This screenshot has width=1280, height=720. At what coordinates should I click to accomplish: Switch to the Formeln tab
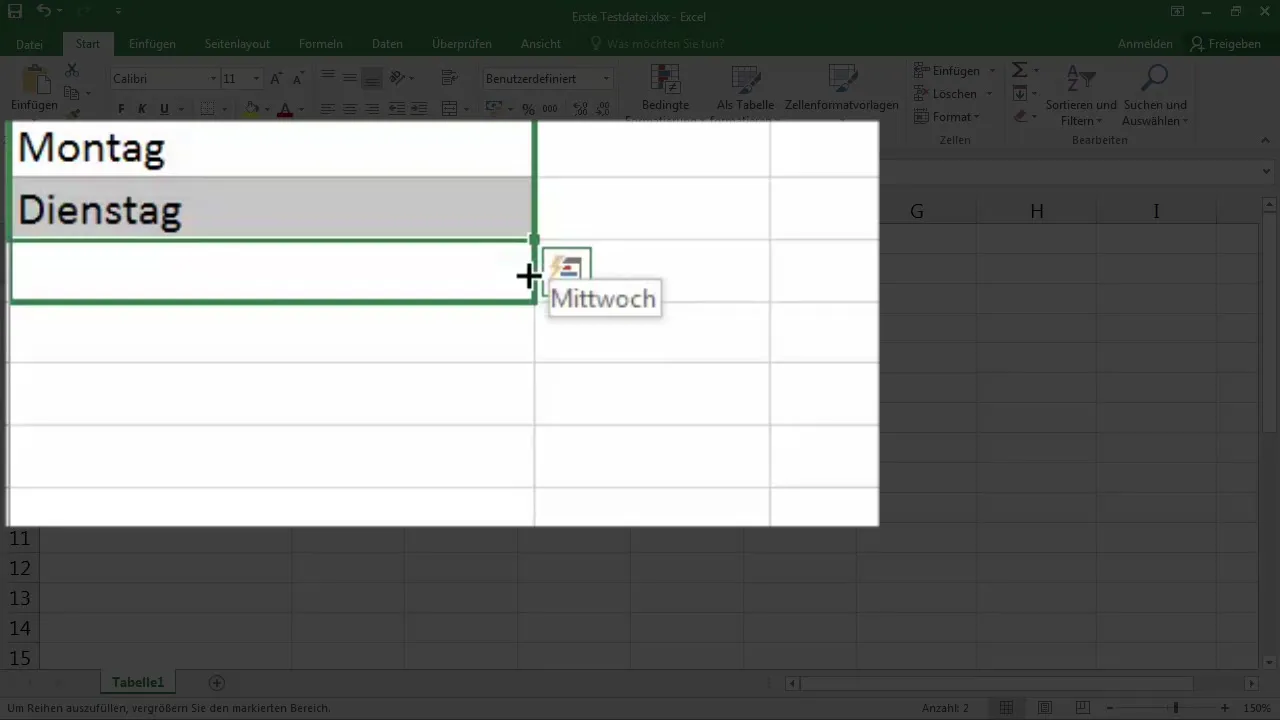[321, 44]
